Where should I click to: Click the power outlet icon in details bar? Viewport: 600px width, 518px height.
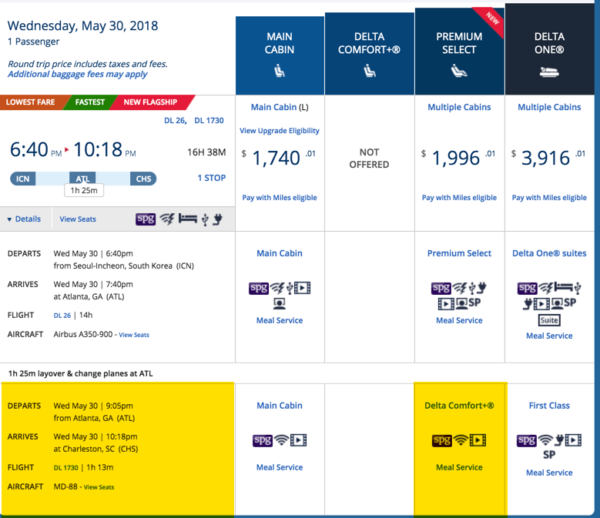[x=218, y=219]
